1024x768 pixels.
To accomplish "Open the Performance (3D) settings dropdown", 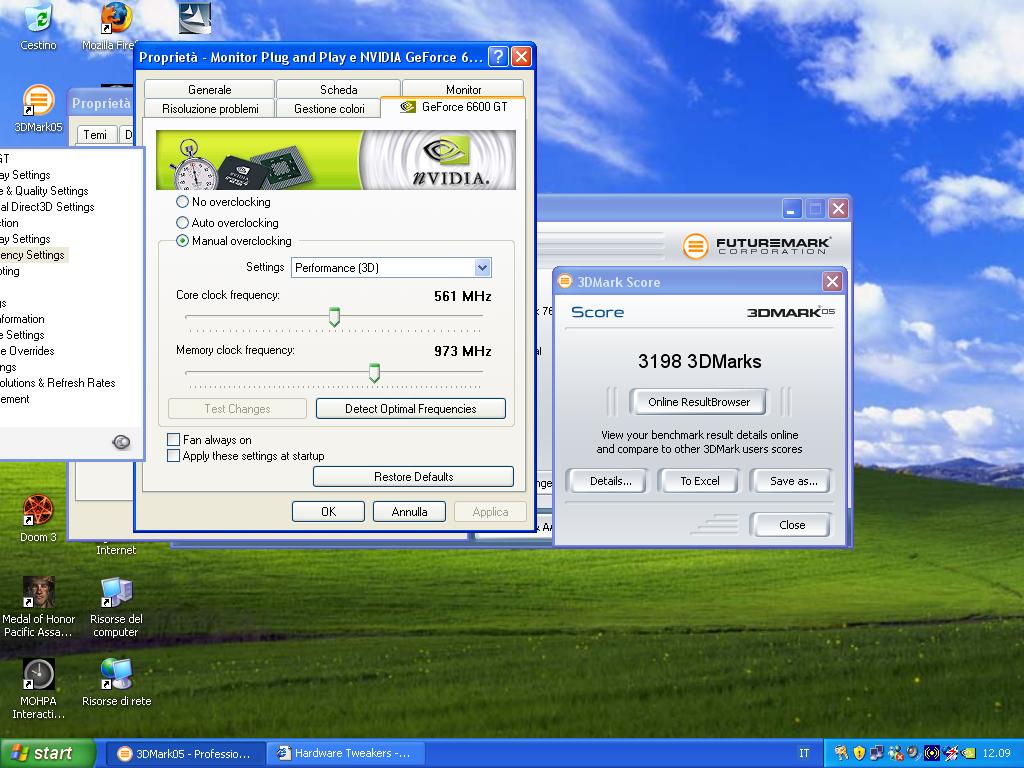I will pos(391,268).
